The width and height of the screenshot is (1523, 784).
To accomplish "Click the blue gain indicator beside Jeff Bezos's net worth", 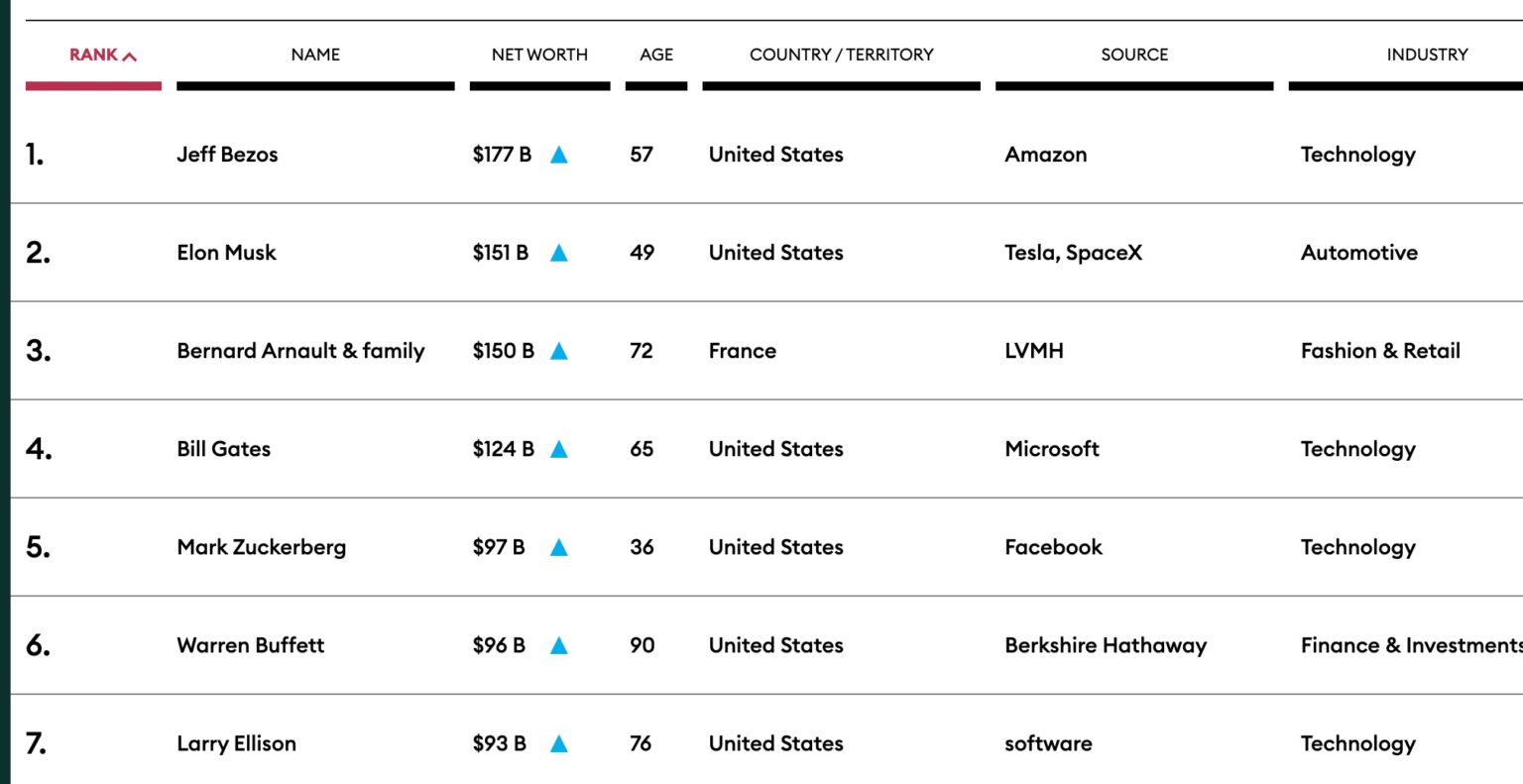I will tap(559, 155).
